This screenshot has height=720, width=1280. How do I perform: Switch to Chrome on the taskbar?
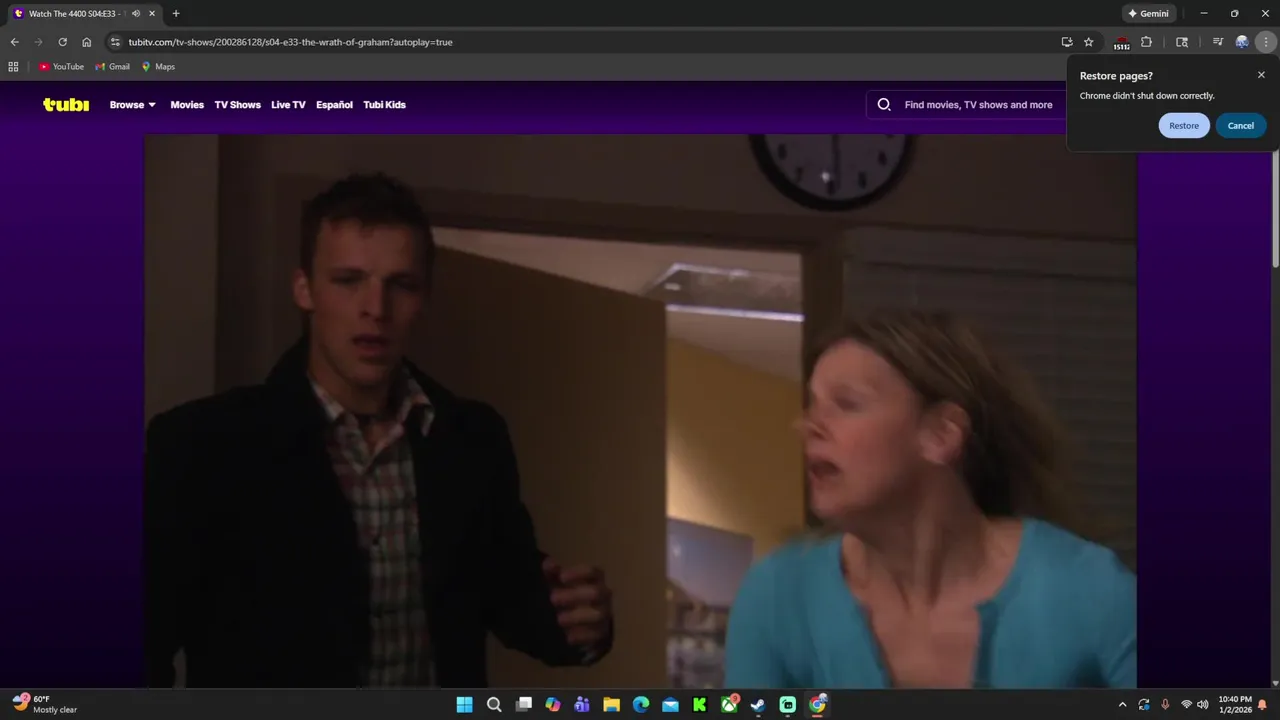(817, 705)
